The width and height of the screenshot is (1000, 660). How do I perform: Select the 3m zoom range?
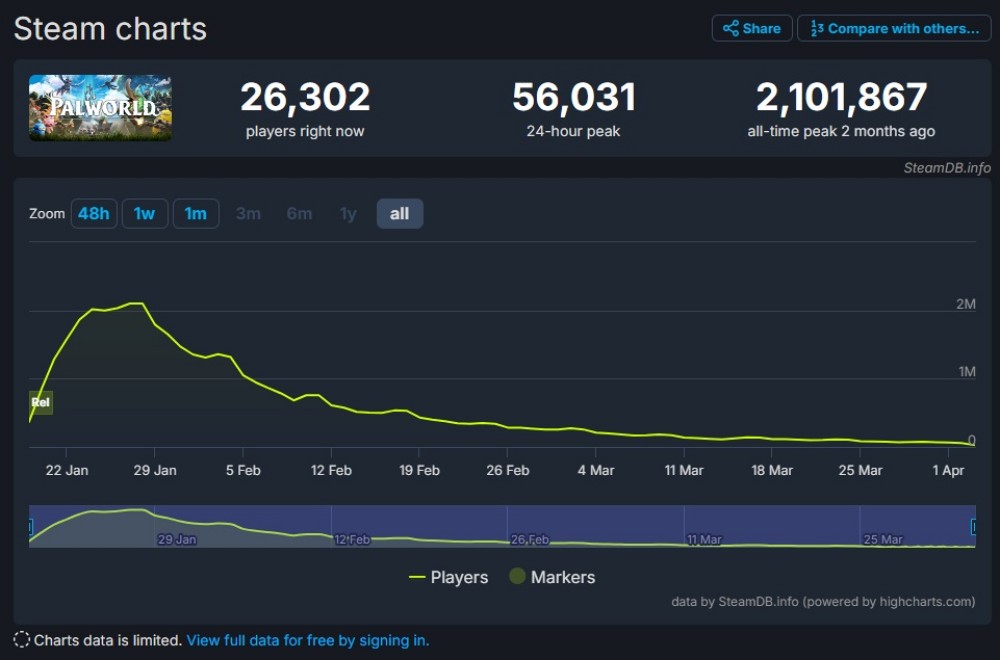point(248,214)
